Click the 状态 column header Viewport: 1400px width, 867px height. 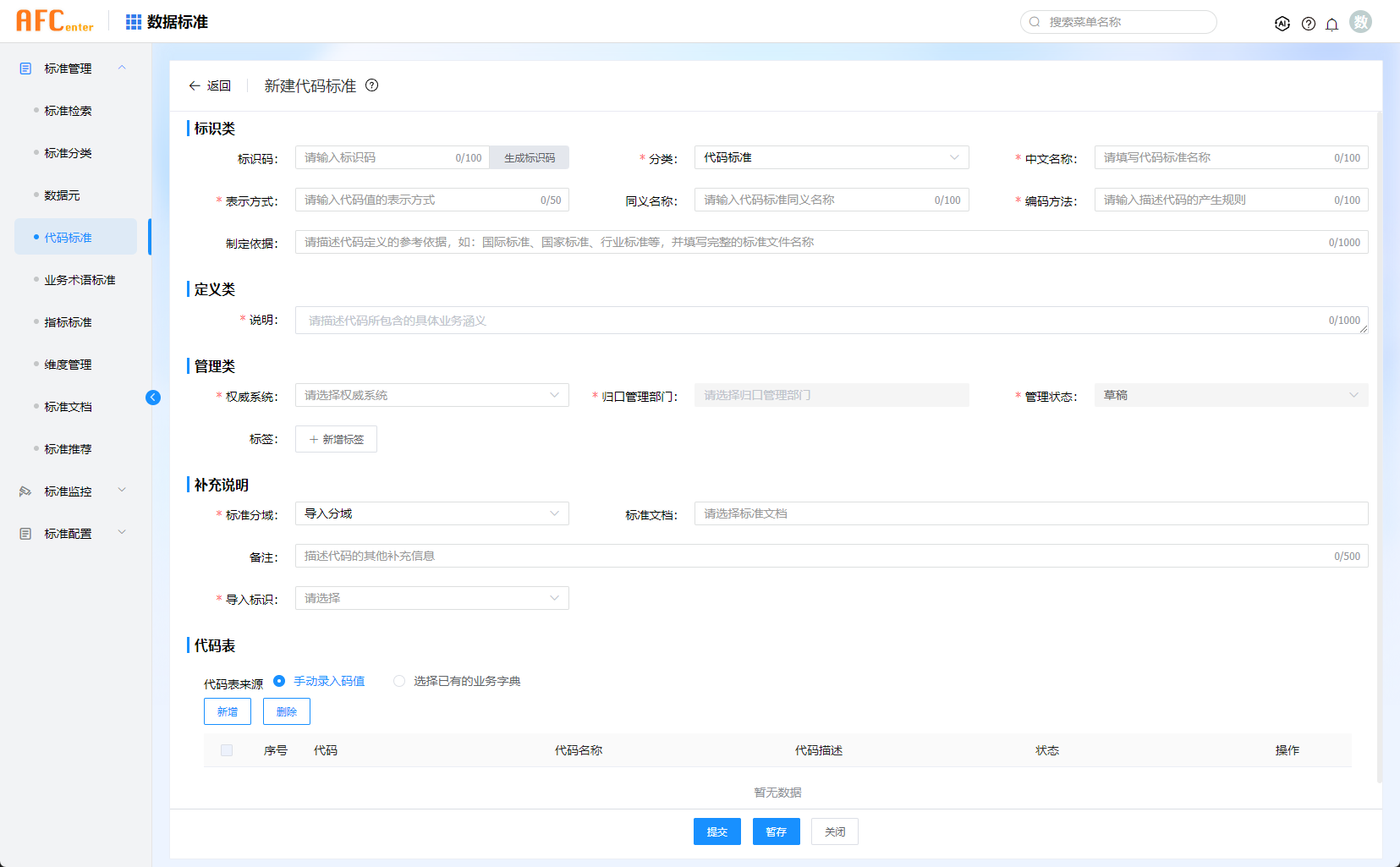(x=1047, y=750)
